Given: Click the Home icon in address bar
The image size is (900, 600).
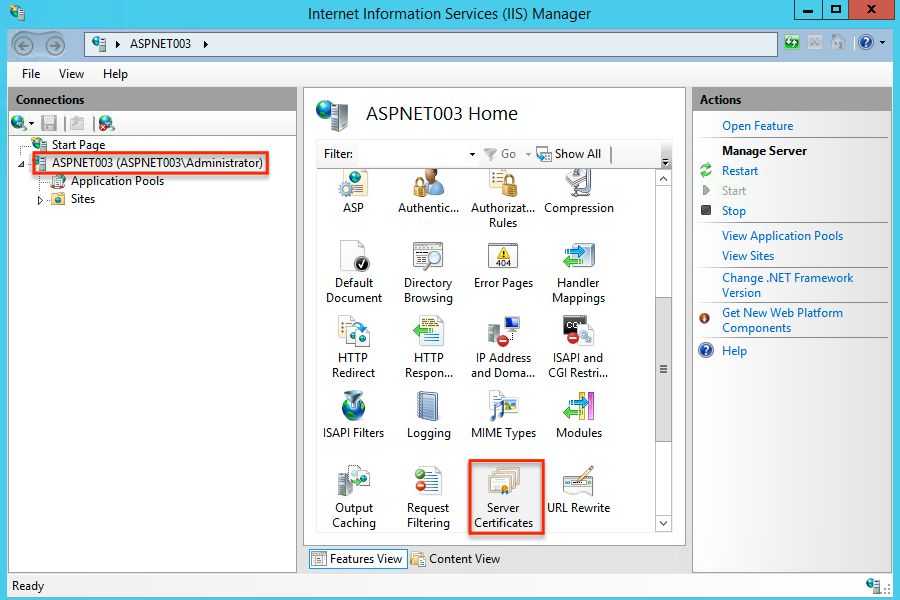Looking at the screenshot, I should coord(838,42).
